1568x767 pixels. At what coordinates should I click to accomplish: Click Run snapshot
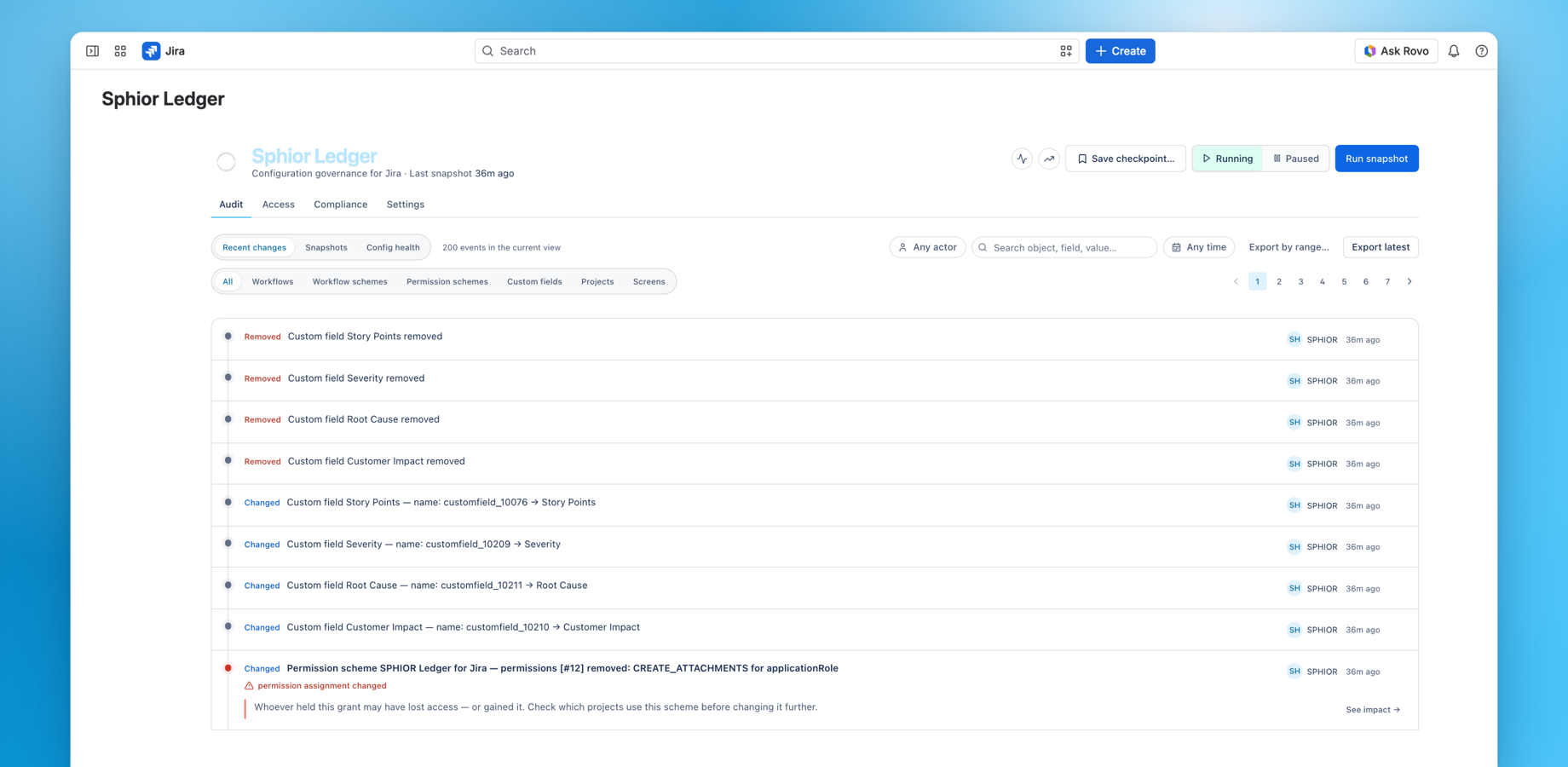tap(1376, 159)
